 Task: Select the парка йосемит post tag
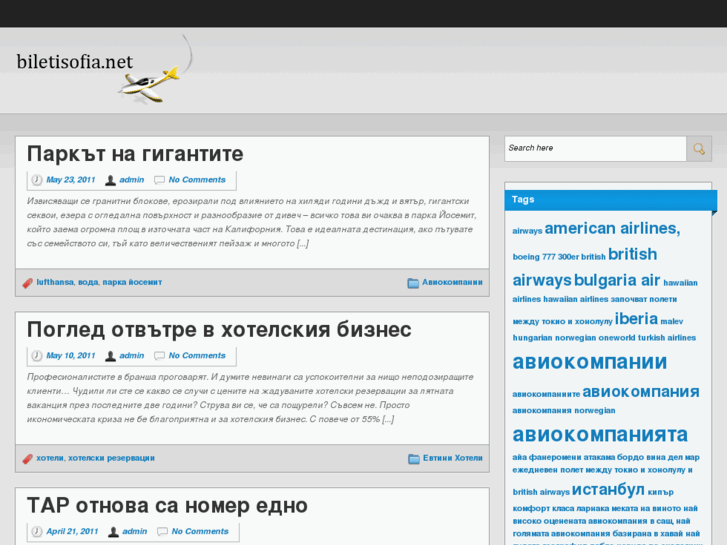[x=132, y=282]
